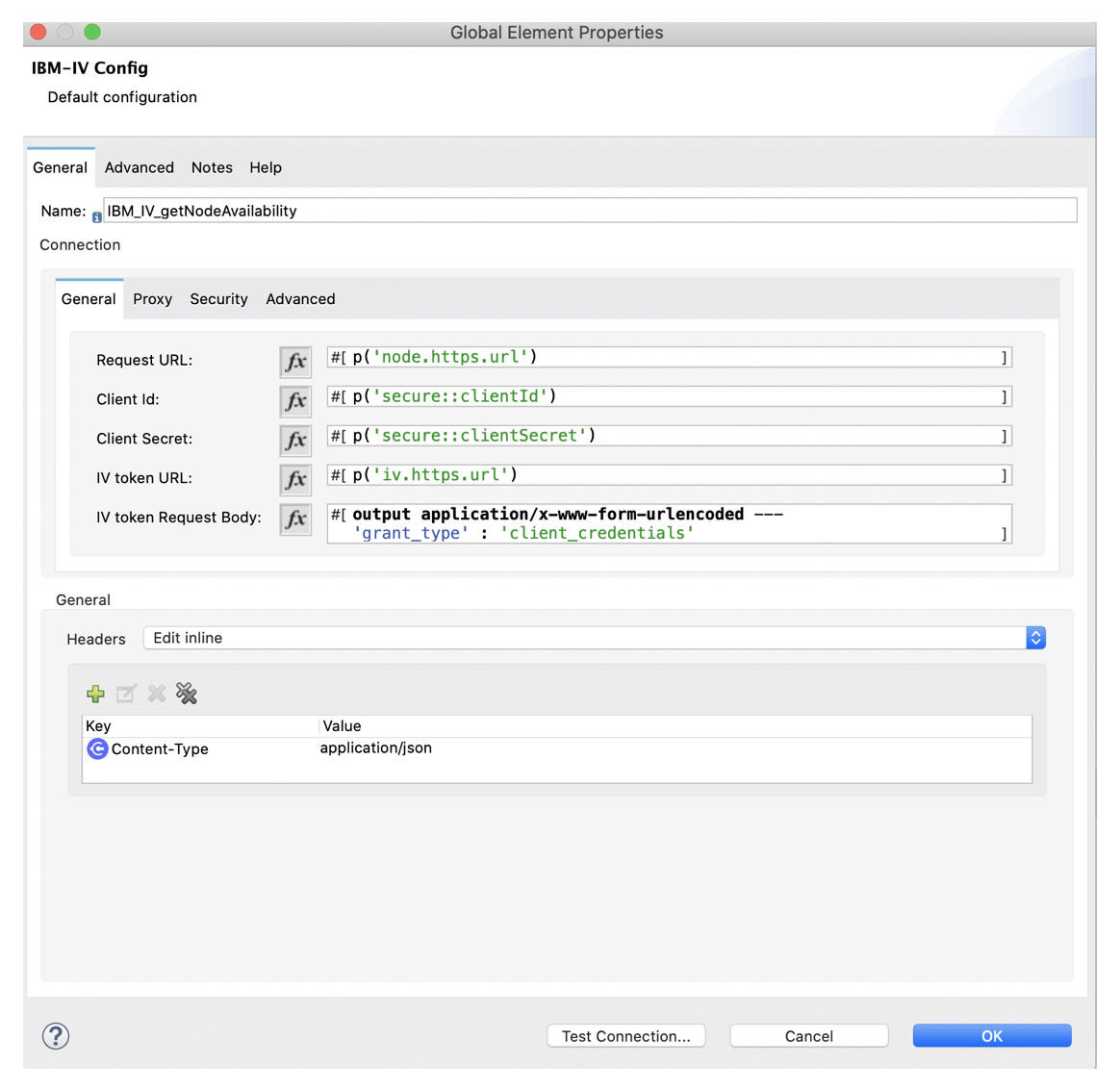Viewport: 1120px width, 1089px height.
Task: Toggle fx expression mode for Request URL
Action: pyautogui.click(x=295, y=362)
